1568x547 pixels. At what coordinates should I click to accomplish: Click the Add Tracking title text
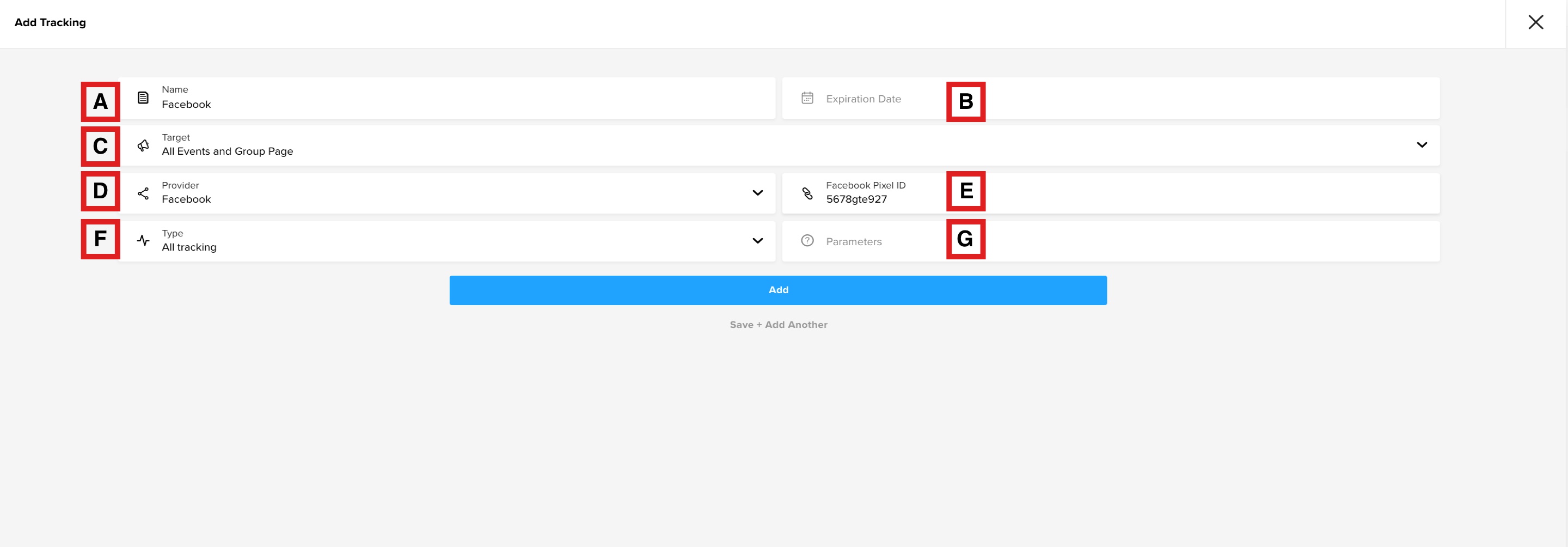tap(50, 22)
